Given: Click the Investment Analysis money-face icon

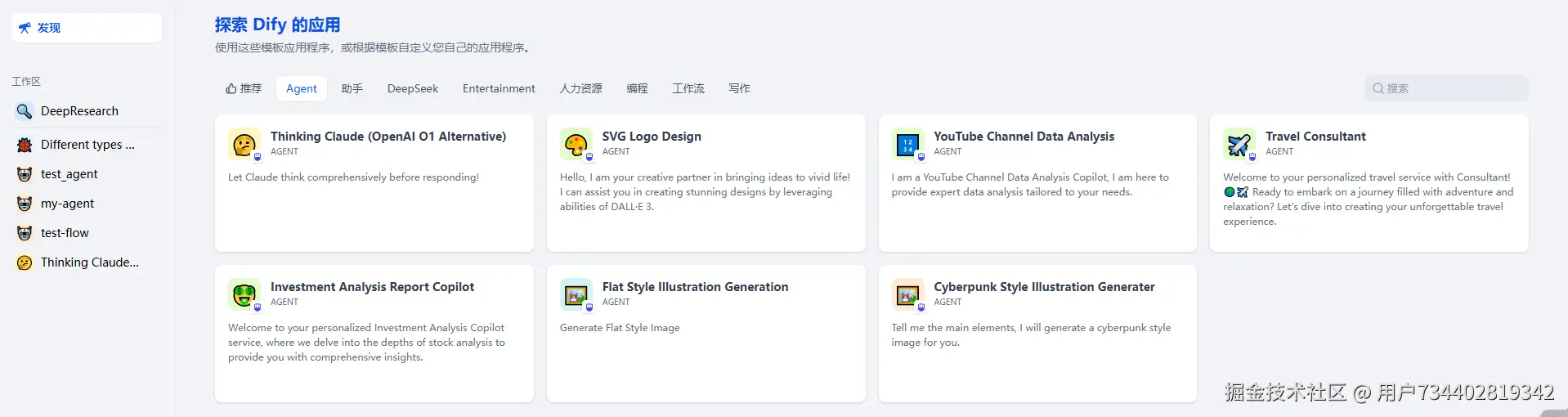Looking at the screenshot, I should pyautogui.click(x=244, y=294).
